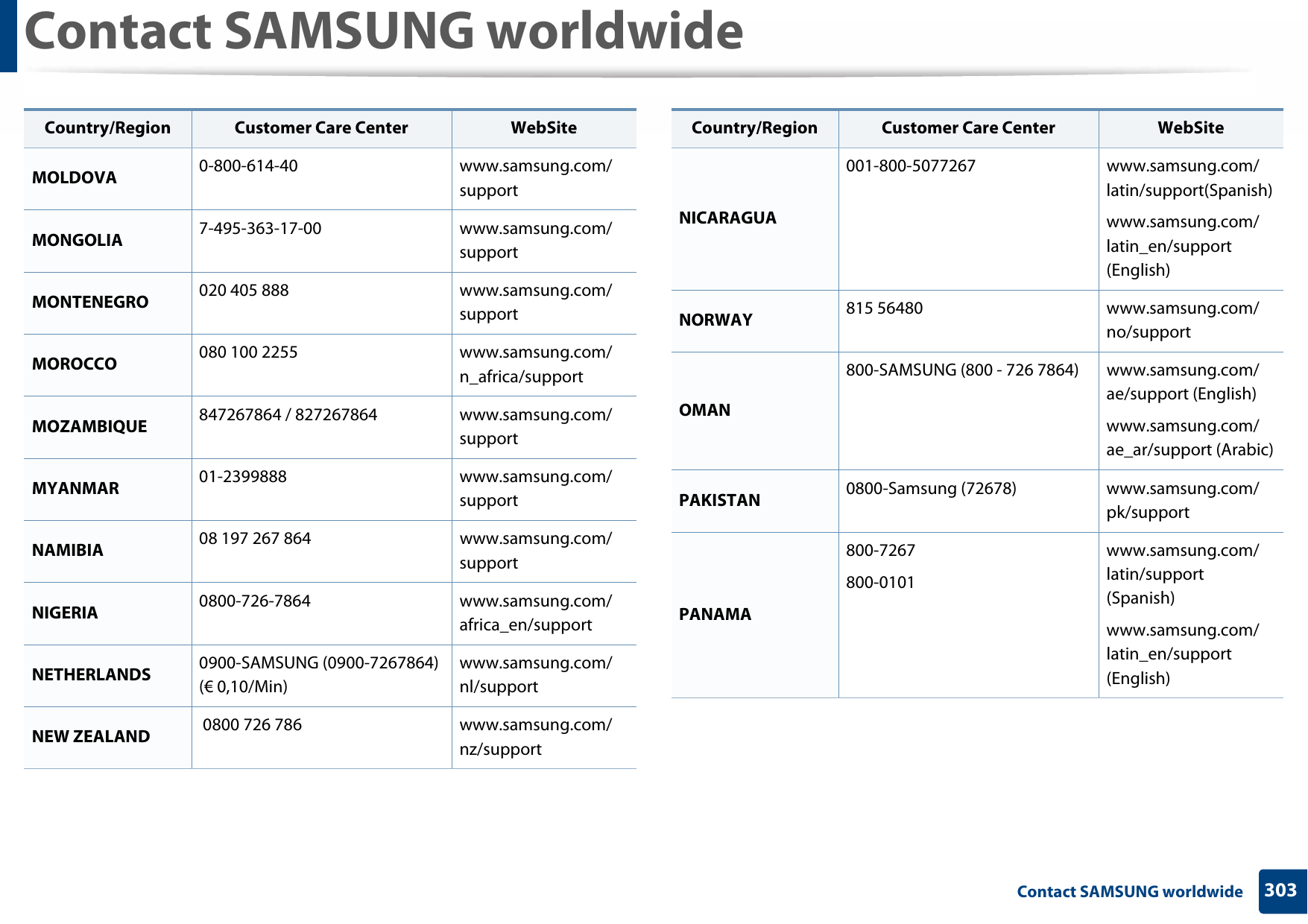The image size is (1308, 924).
Task: Open Panama latin_en/support (English) link
Action: (1182, 654)
